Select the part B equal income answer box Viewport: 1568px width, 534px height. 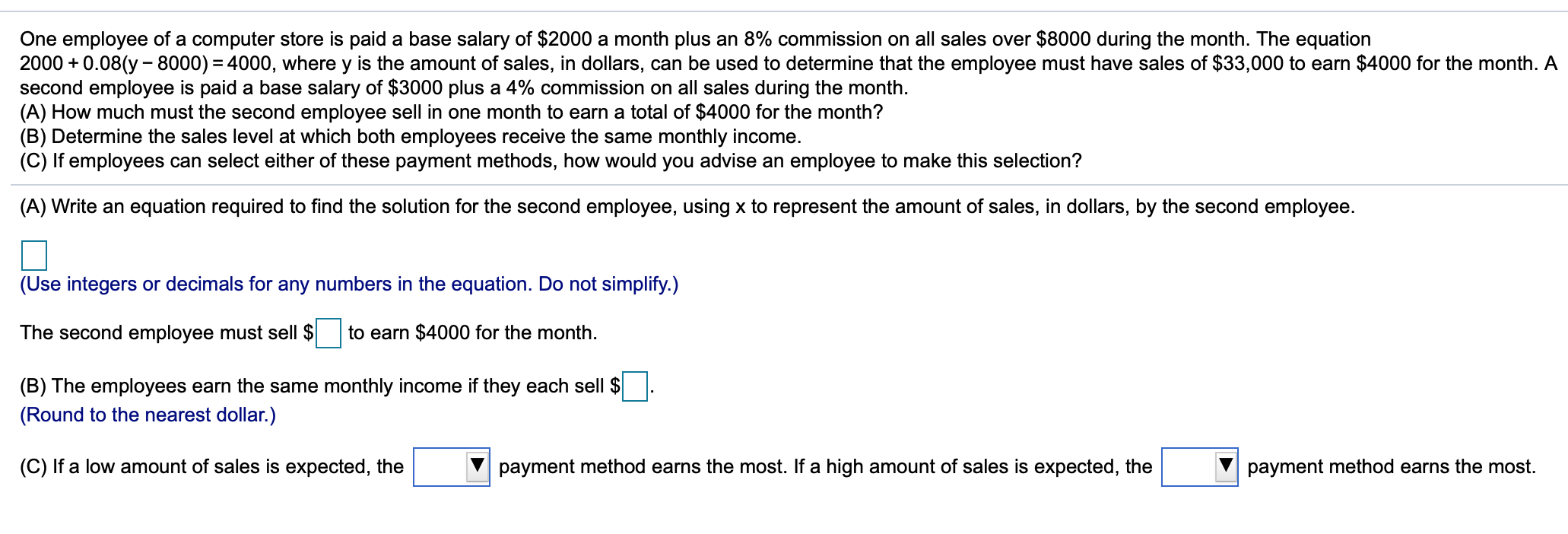point(634,386)
